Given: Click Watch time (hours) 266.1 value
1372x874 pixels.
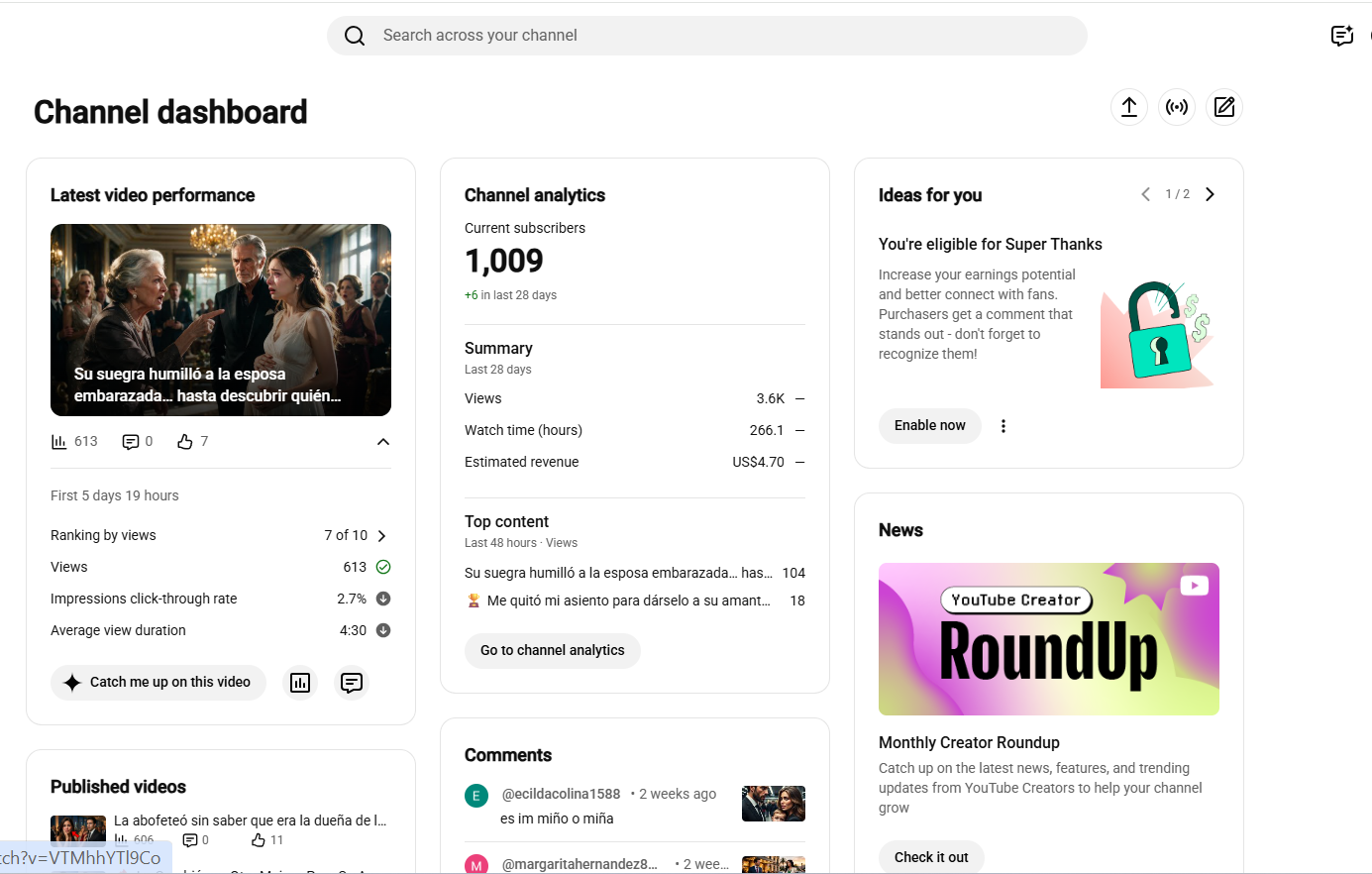Looking at the screenshot, I should [x=767, y=430].
